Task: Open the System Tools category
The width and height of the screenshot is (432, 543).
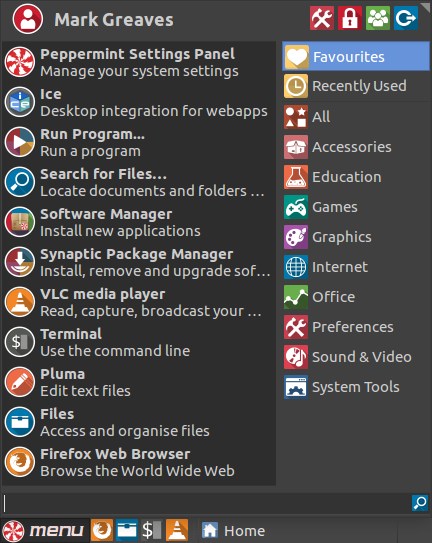Action: click(x=356, y=387)
